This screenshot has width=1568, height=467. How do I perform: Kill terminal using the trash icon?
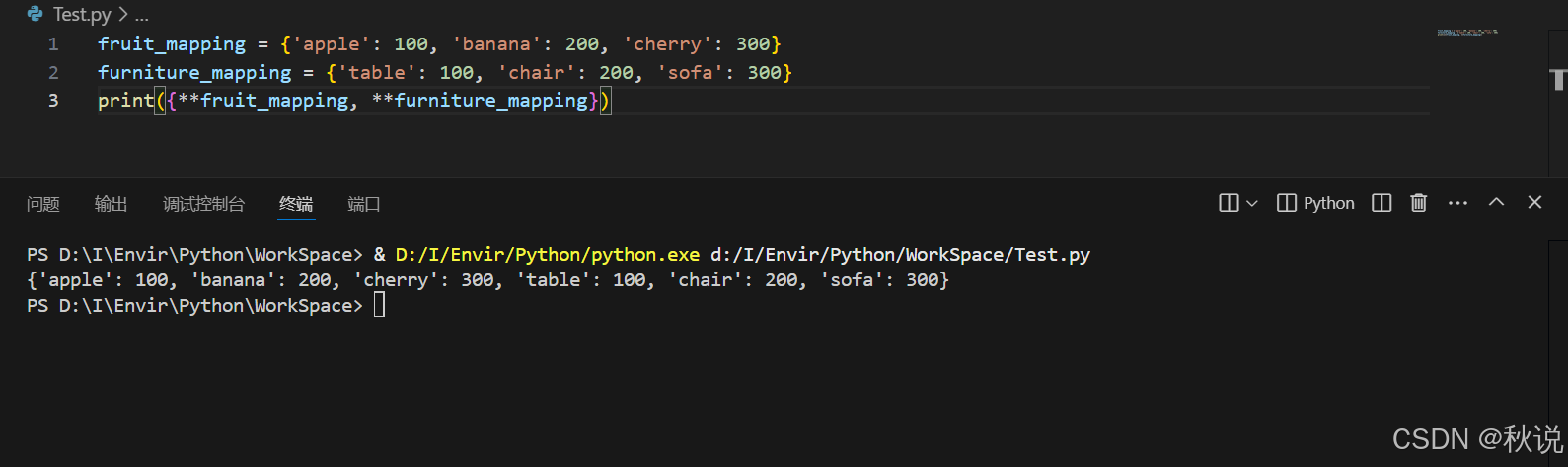tap(1418, 202)
